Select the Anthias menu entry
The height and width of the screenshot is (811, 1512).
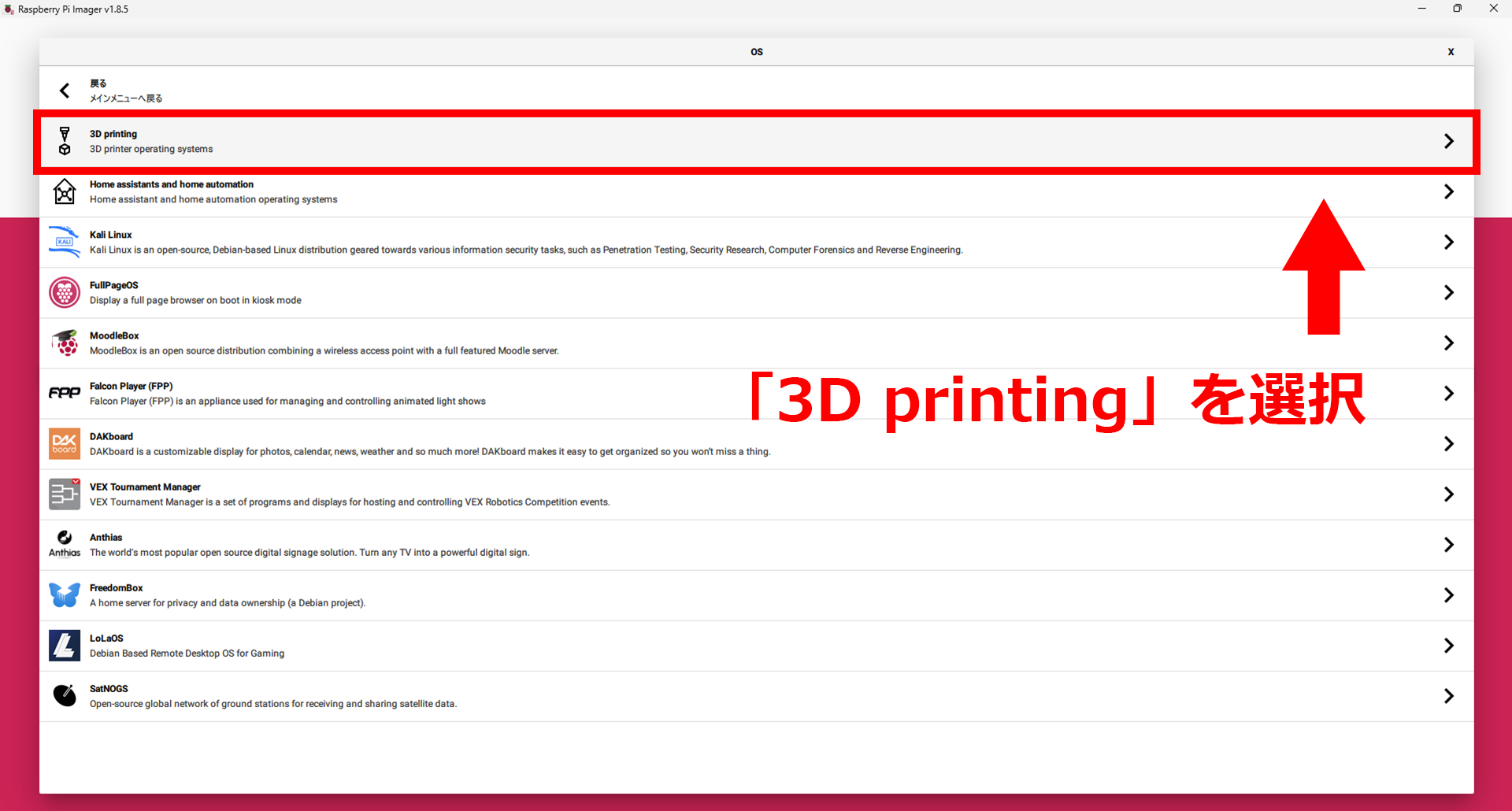pyautogui.click(x=106, y=538)
